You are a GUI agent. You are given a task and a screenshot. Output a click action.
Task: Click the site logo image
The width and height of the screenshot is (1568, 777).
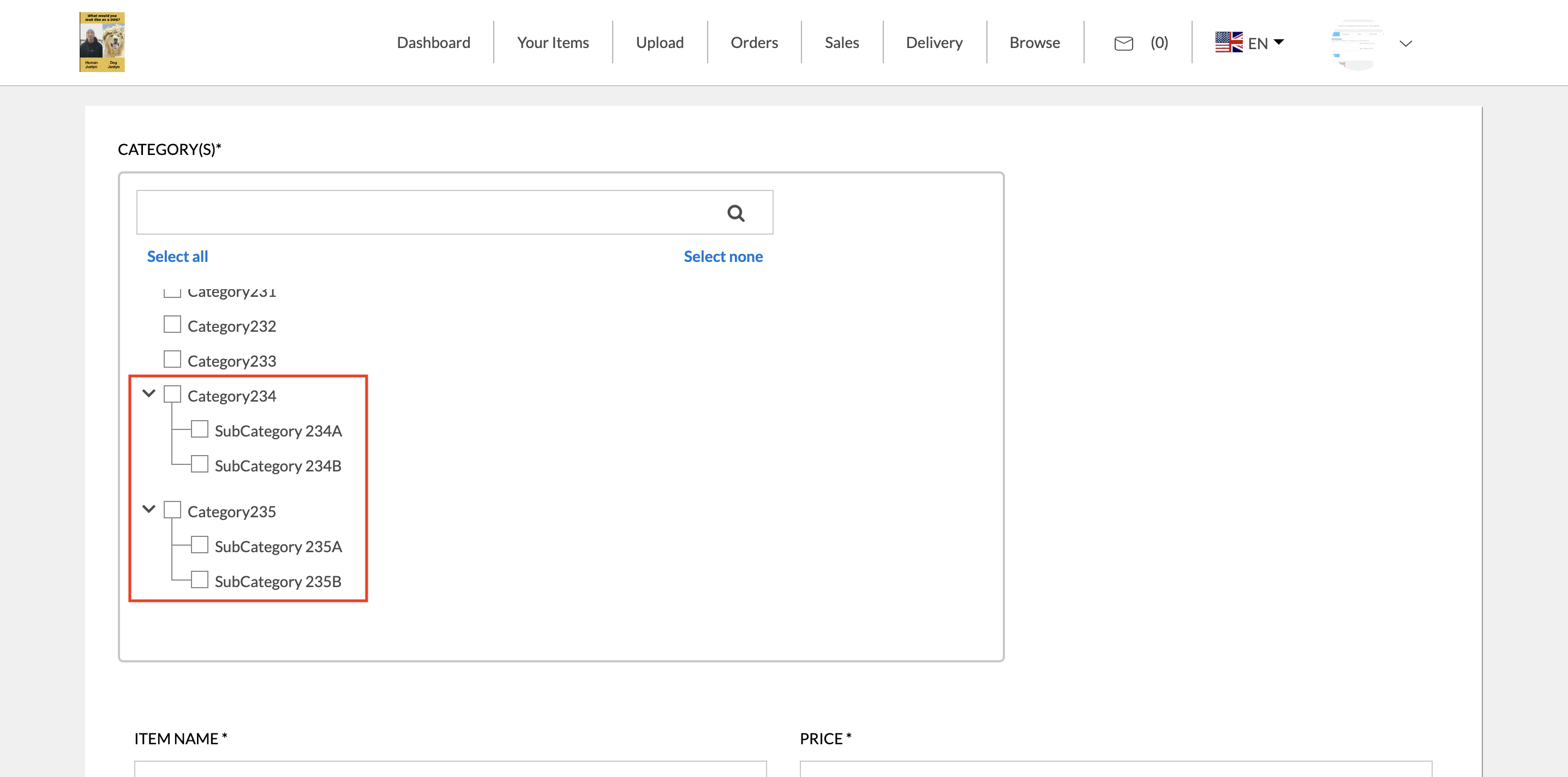click(101, 42)
